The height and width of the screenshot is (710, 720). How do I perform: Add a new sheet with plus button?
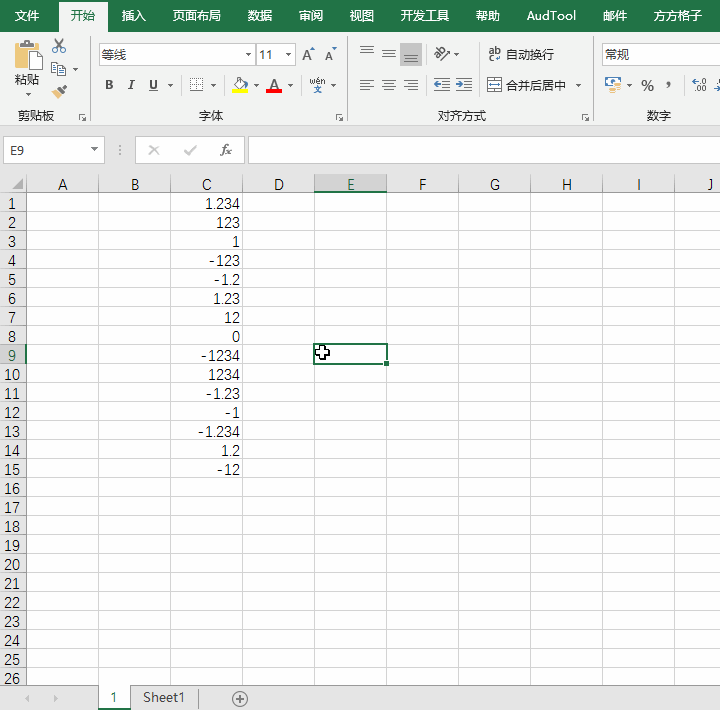240,699
